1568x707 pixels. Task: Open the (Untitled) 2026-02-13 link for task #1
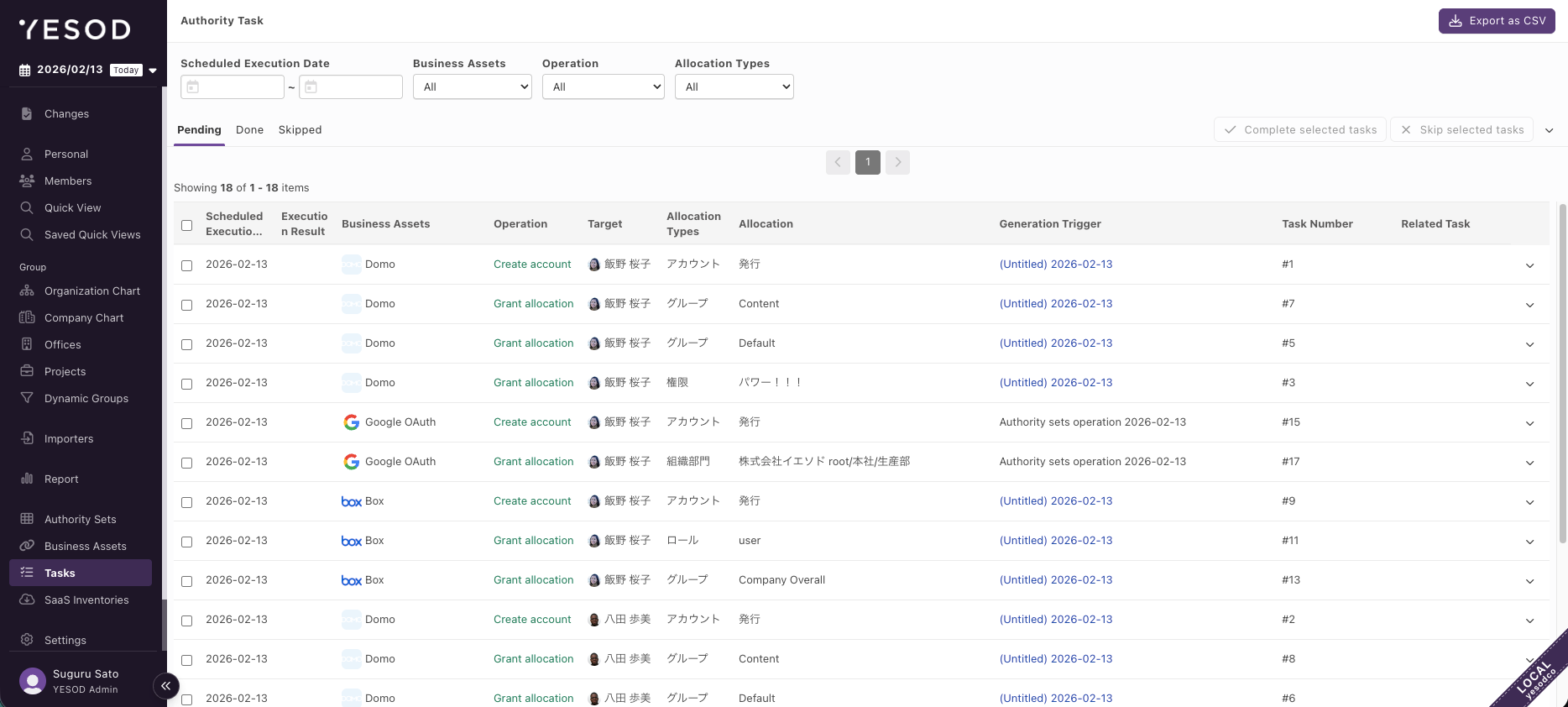point(1055,264)
